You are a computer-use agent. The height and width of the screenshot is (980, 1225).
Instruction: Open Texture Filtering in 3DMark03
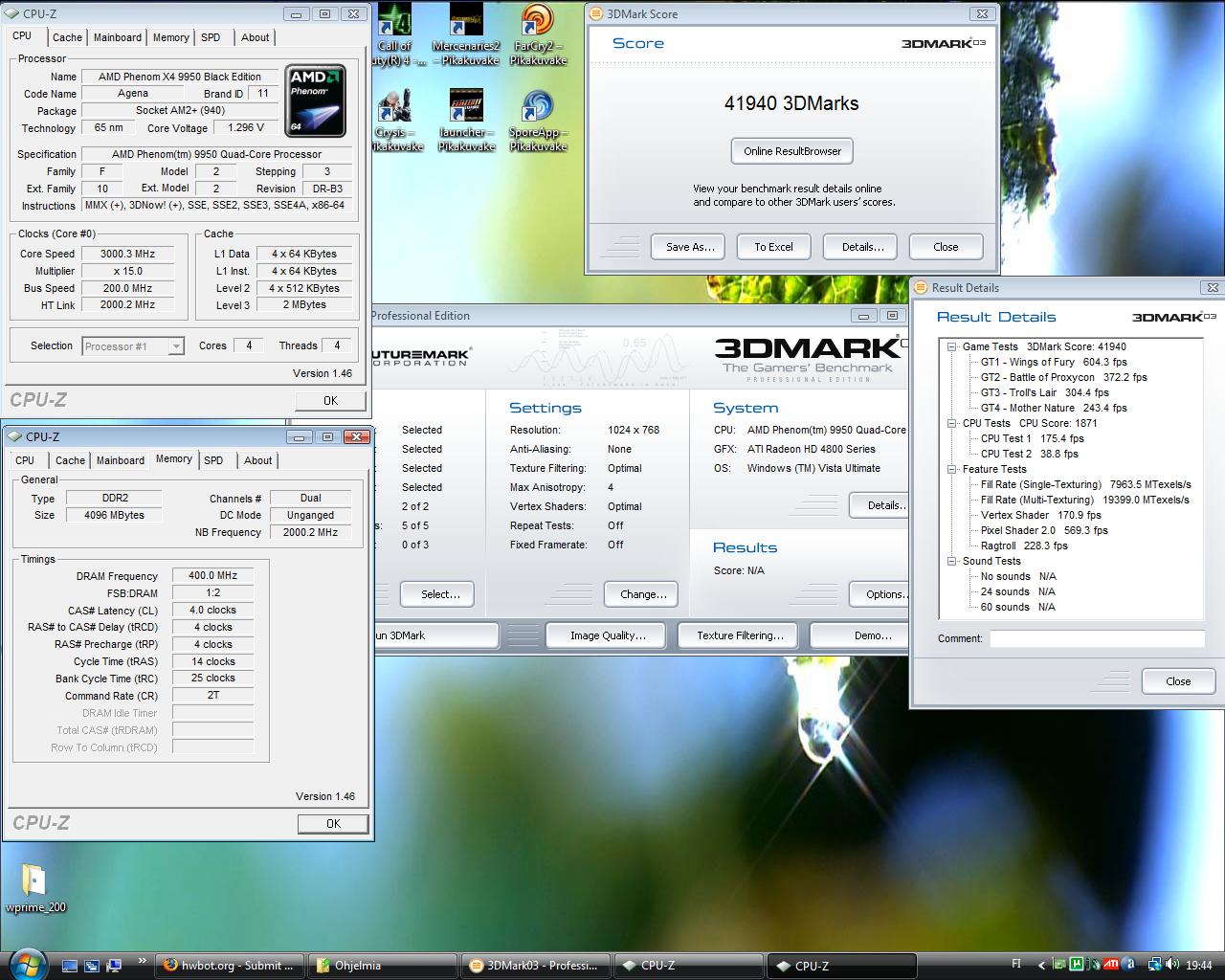tap(740, 635)
